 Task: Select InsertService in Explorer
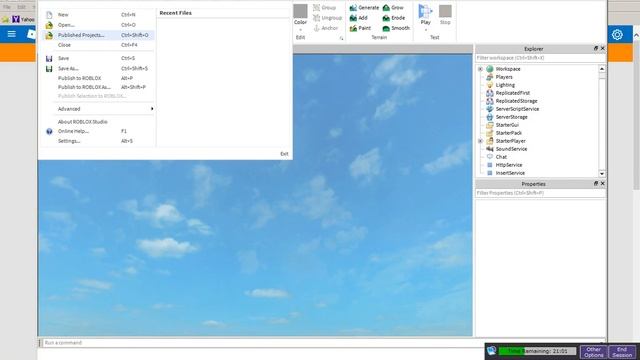[510, 173]
